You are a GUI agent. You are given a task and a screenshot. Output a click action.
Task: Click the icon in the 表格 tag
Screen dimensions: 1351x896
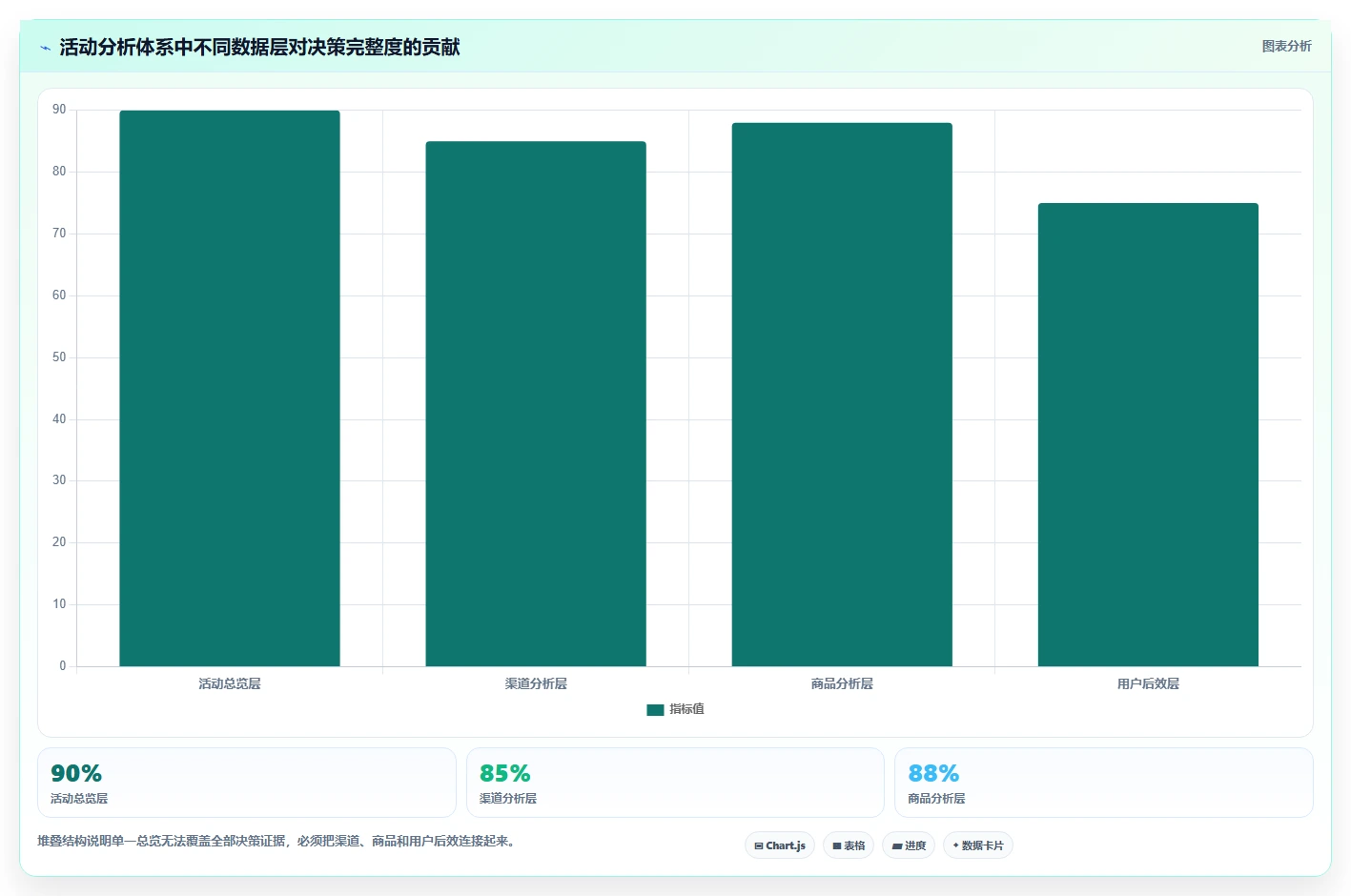click(x=837, y=845)
